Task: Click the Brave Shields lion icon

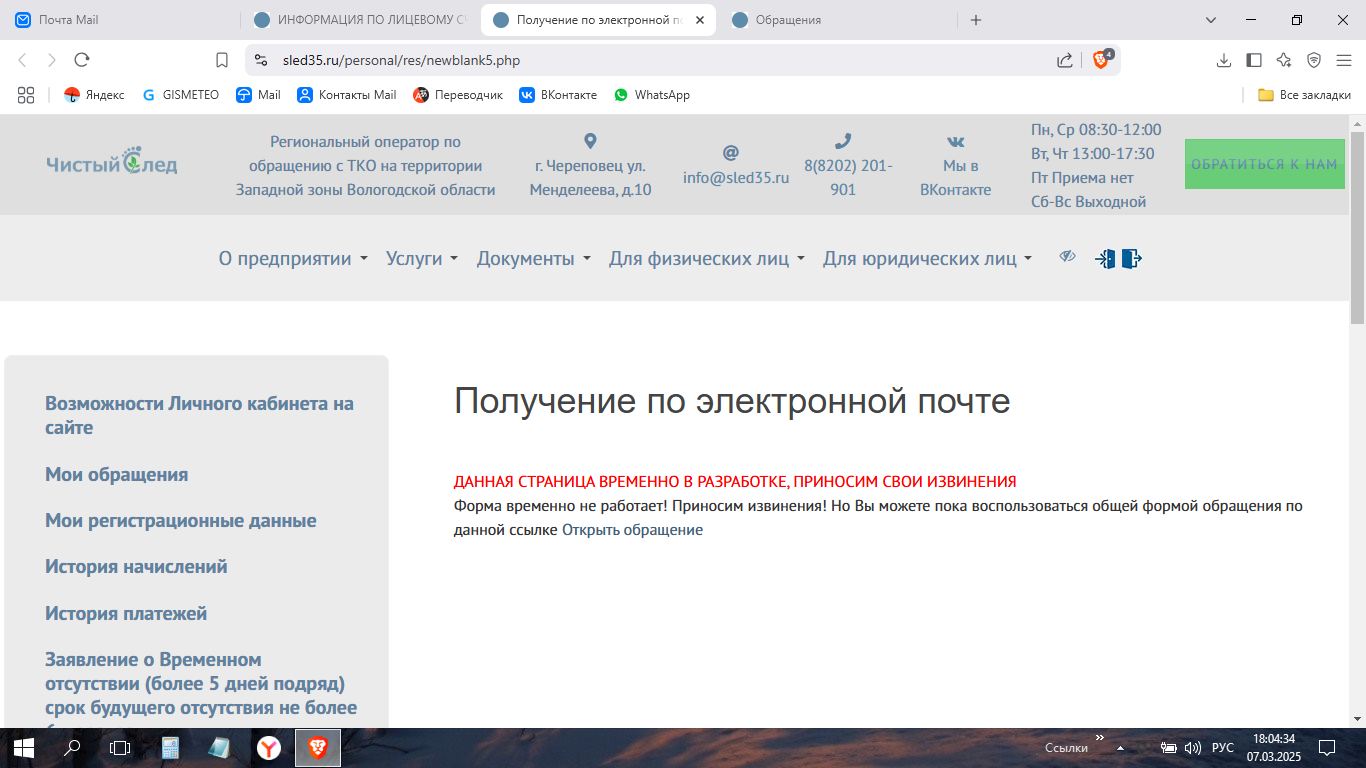Action: tap(1100, 60)
